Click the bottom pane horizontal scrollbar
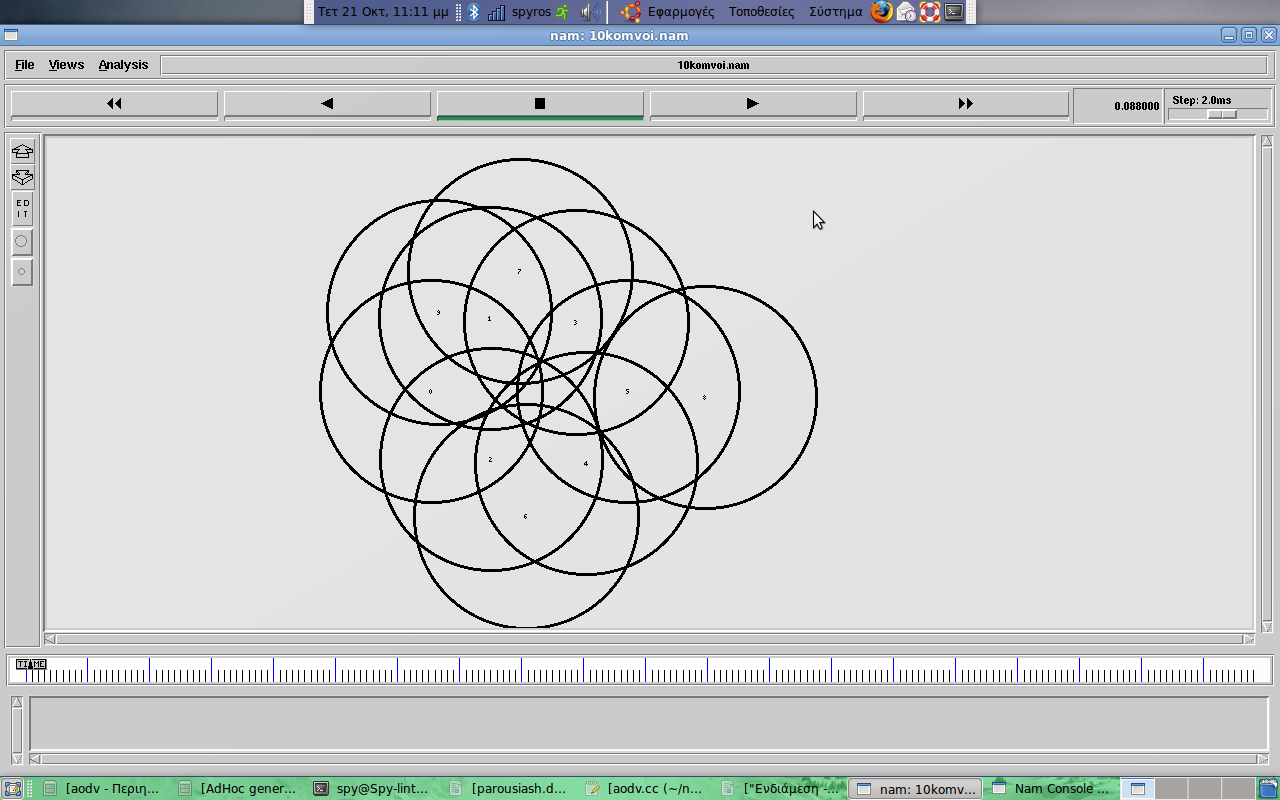The width and height of the screenshot is (1280, 800). 650,759
